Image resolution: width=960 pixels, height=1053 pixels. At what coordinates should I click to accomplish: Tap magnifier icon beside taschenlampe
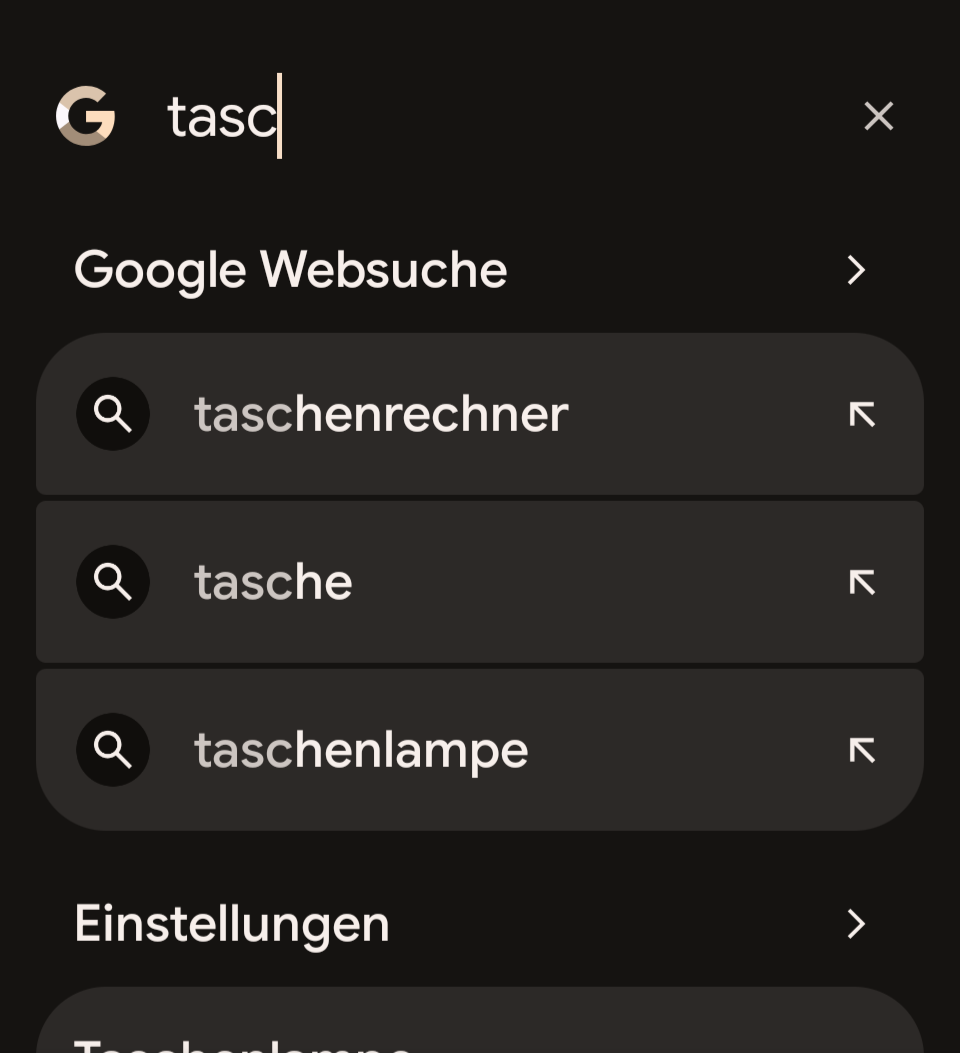(x=113, y=750)
